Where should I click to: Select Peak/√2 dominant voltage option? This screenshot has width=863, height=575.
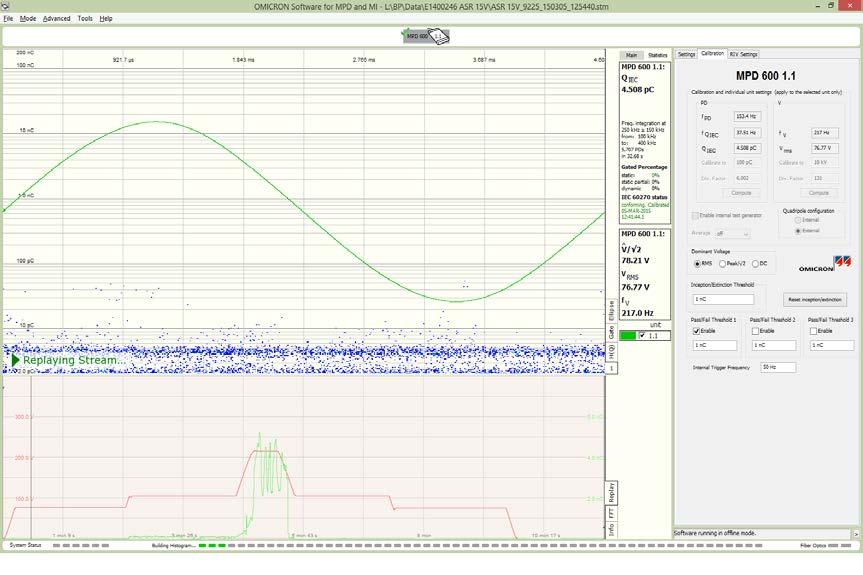722,264
